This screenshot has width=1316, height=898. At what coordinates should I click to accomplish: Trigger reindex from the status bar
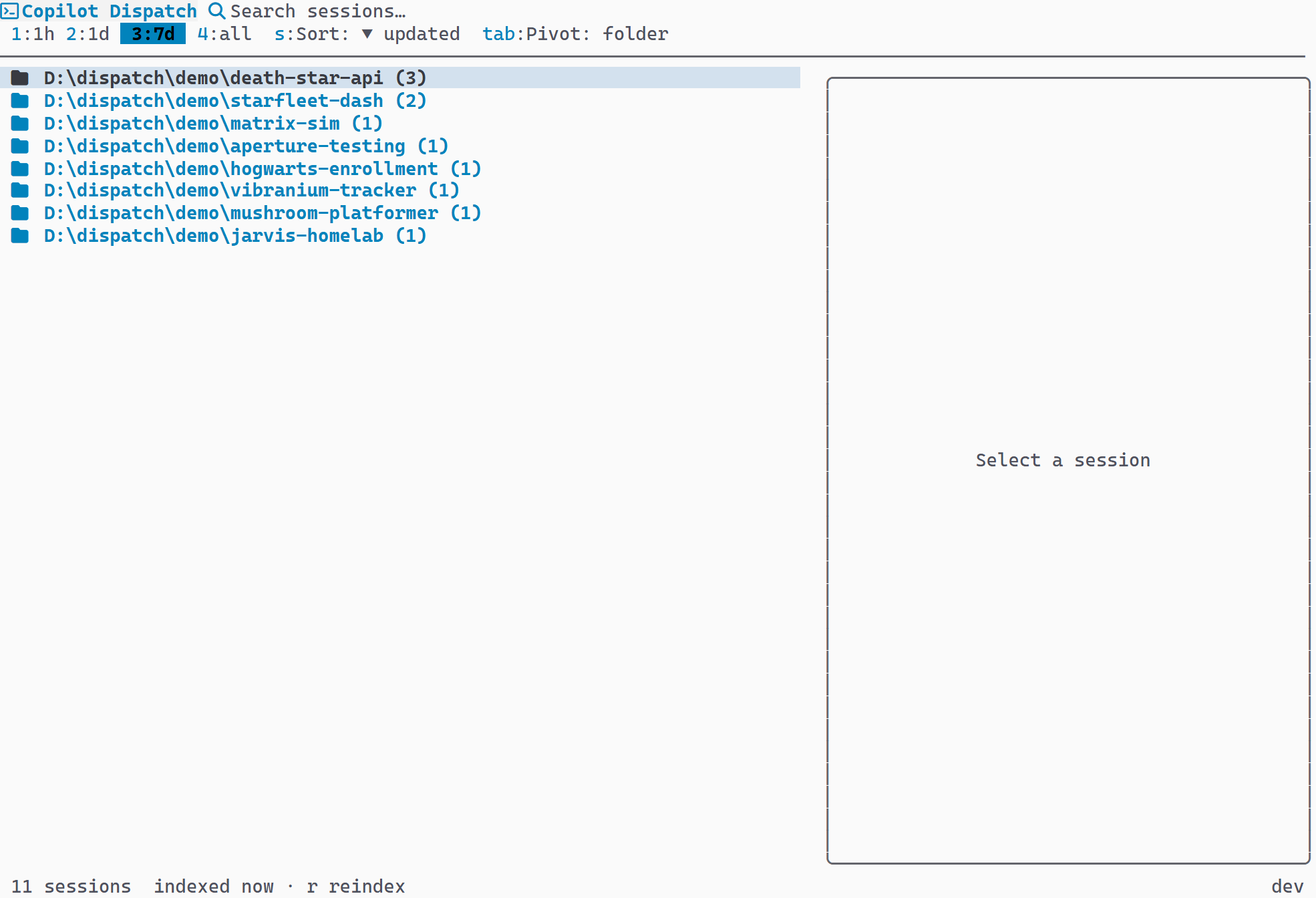(x=356, y=886)
